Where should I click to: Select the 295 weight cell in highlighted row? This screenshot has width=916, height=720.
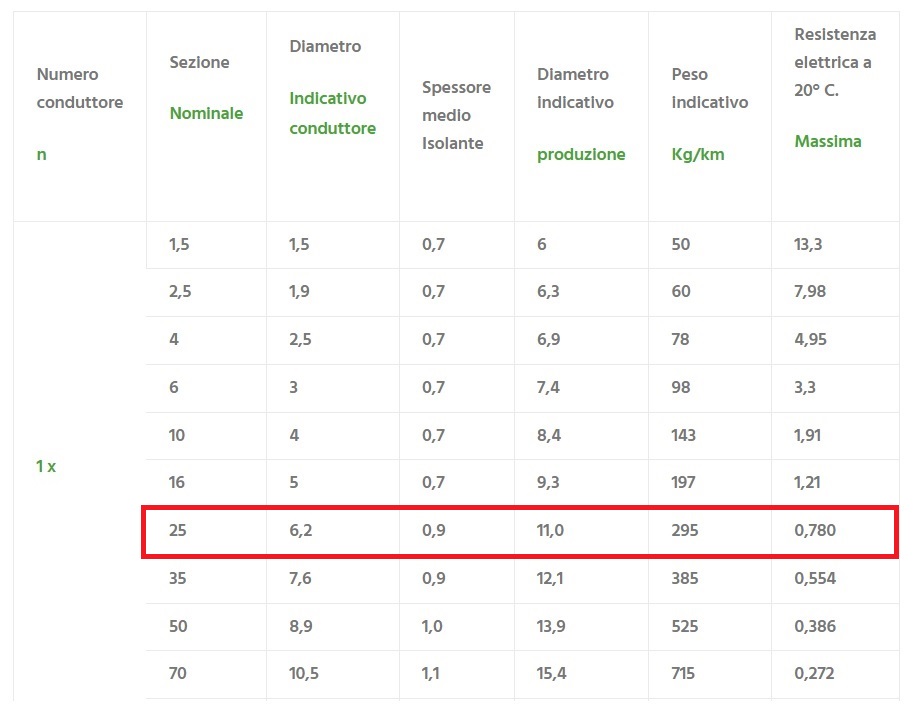click(x=684, y=531)
